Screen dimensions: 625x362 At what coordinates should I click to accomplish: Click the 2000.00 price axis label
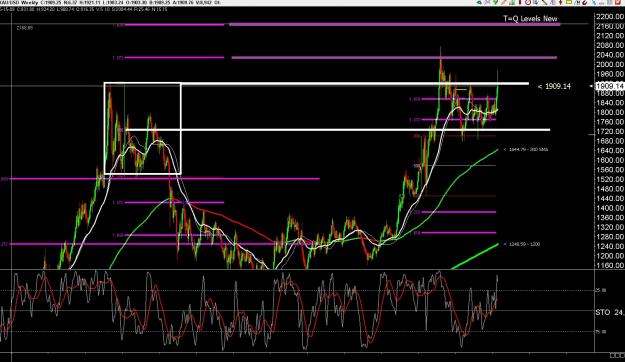pos(610,65)
